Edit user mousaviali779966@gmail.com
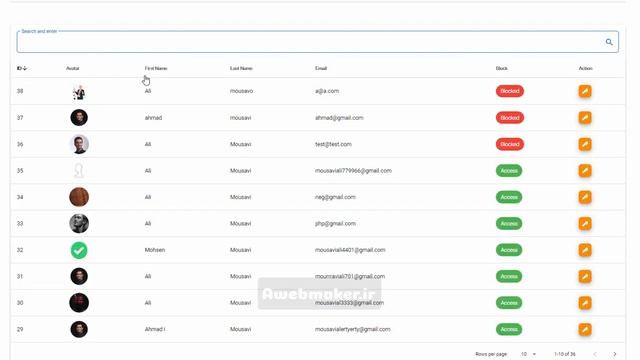This screenshot has width=640, height=360. point(585,171)
